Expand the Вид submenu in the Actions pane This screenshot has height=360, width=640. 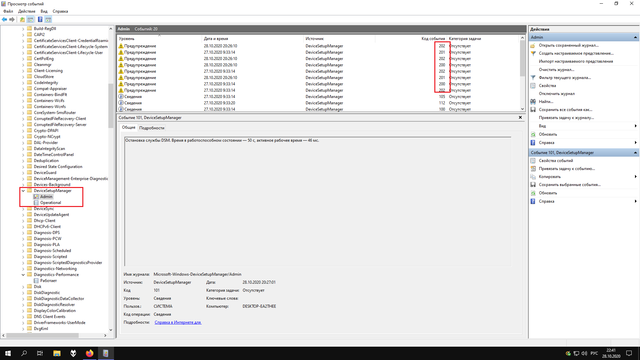635,126
